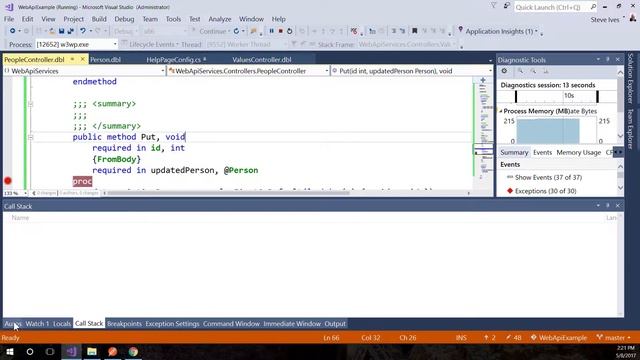Open the Analyze menu

click(x=220, y=19)
